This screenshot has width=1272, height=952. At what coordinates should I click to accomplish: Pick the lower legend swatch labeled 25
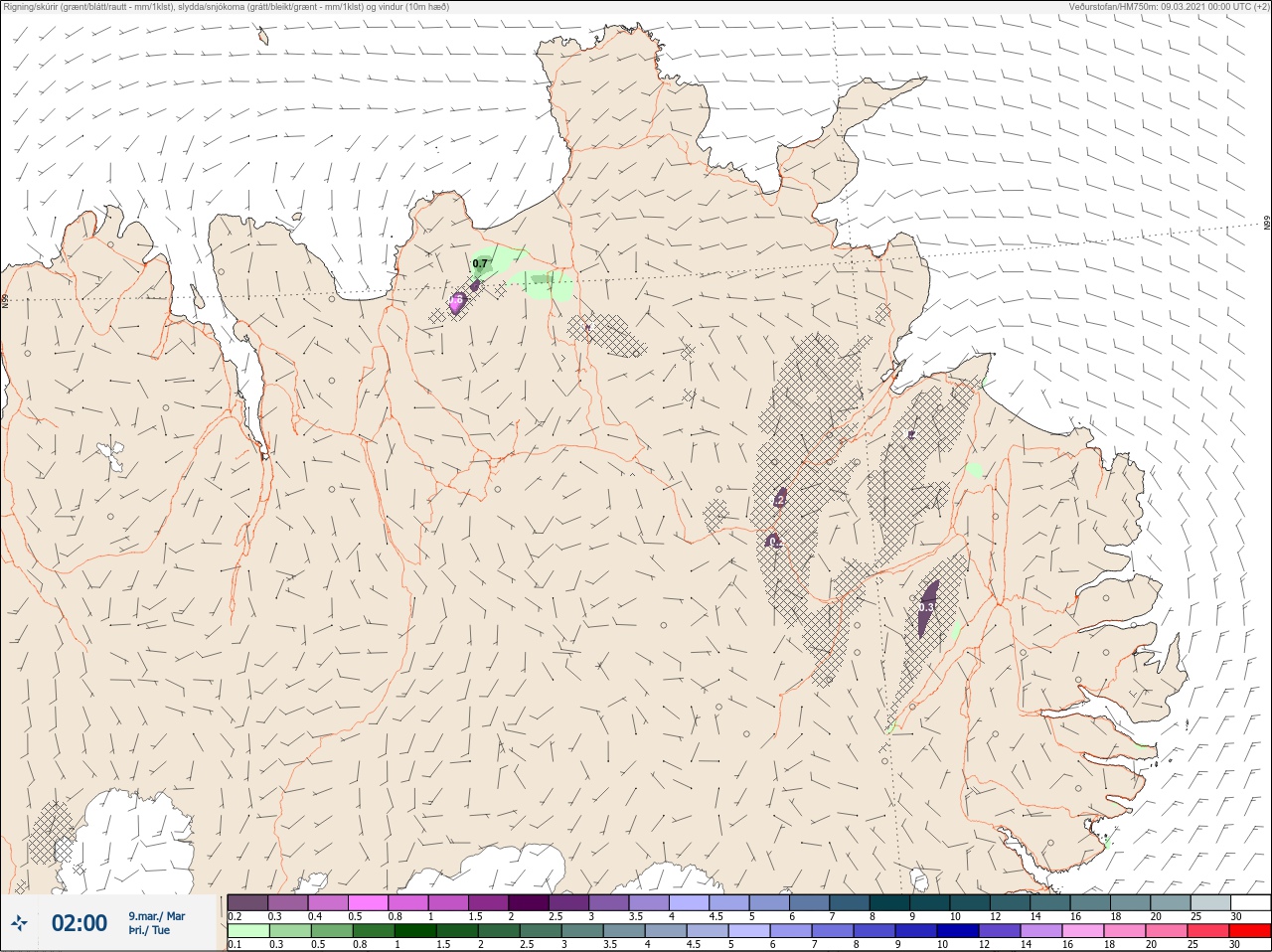pyautogui.click(x=1208, y=931)
